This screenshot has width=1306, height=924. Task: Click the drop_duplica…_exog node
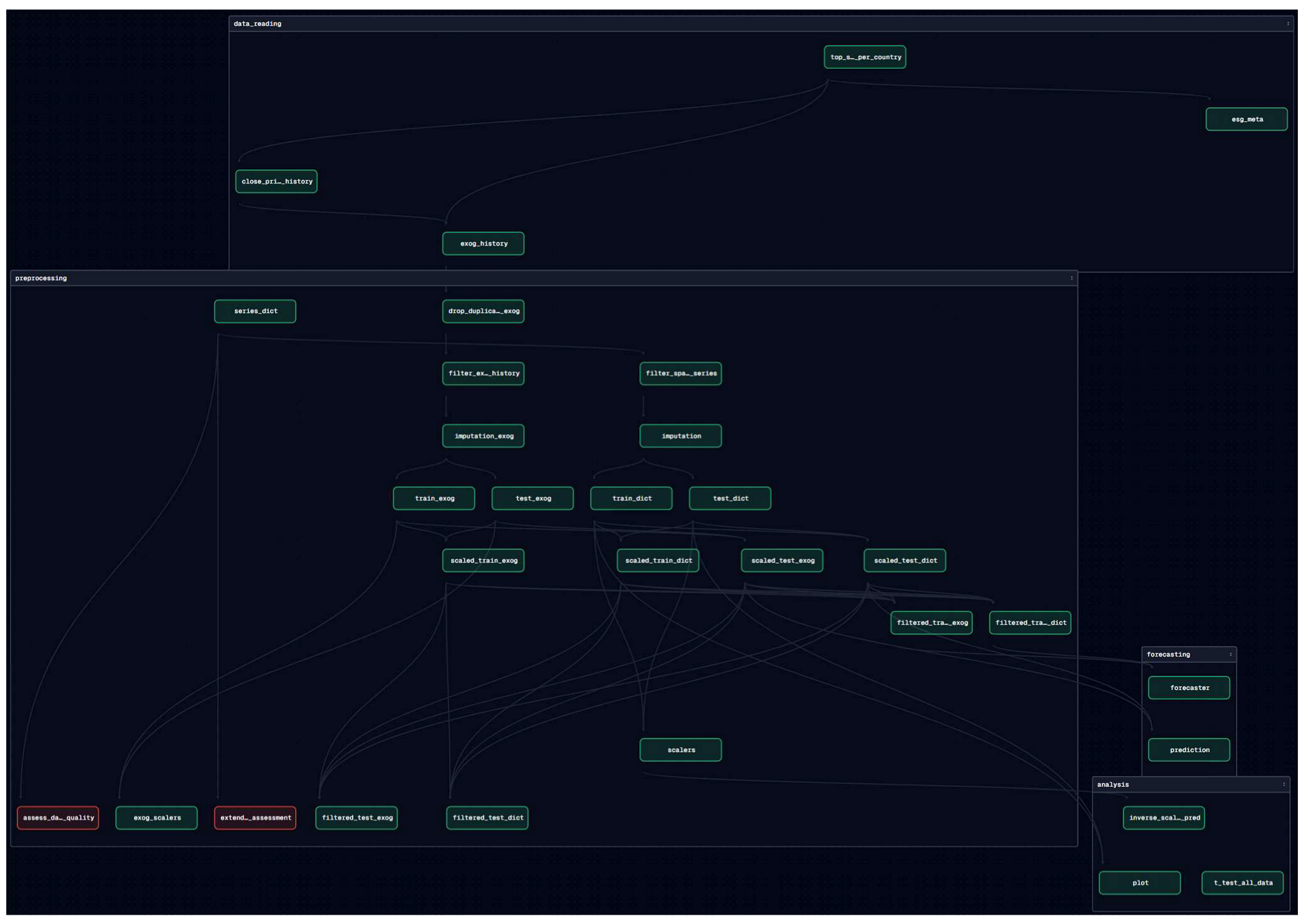pos(483,311)
